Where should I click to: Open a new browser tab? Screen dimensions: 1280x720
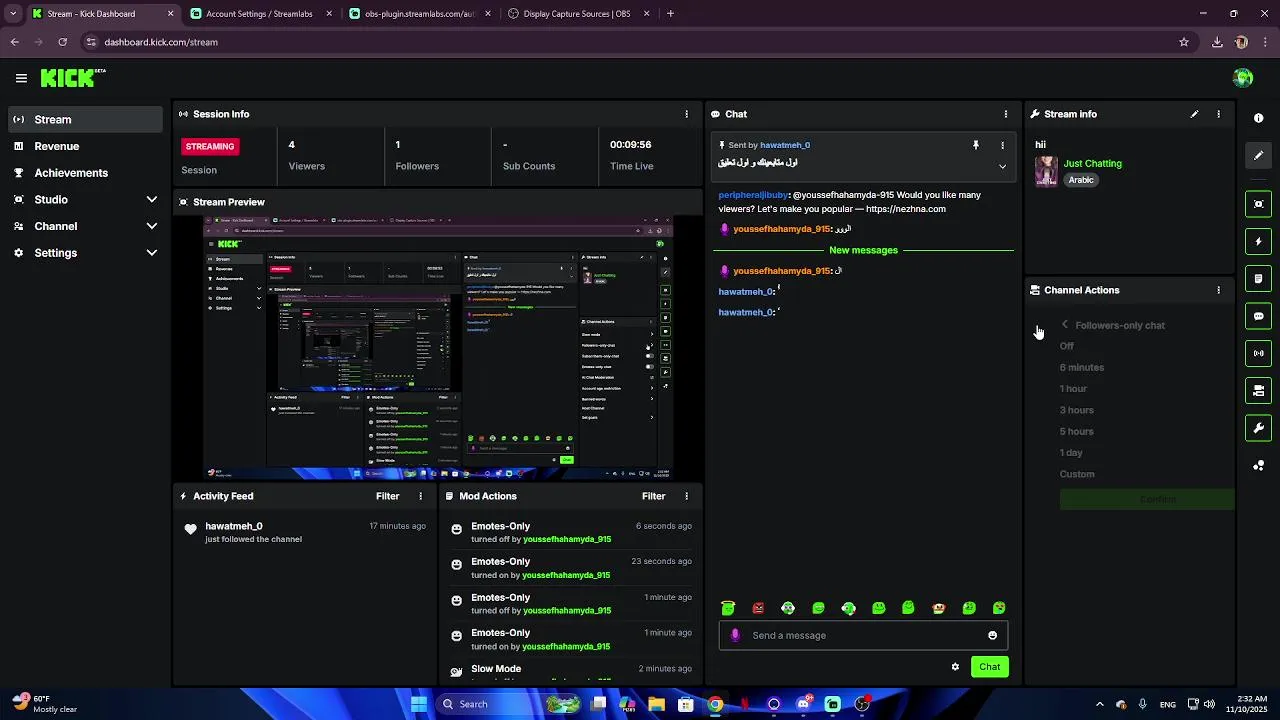pyautogui.click(x=670, y=14)
